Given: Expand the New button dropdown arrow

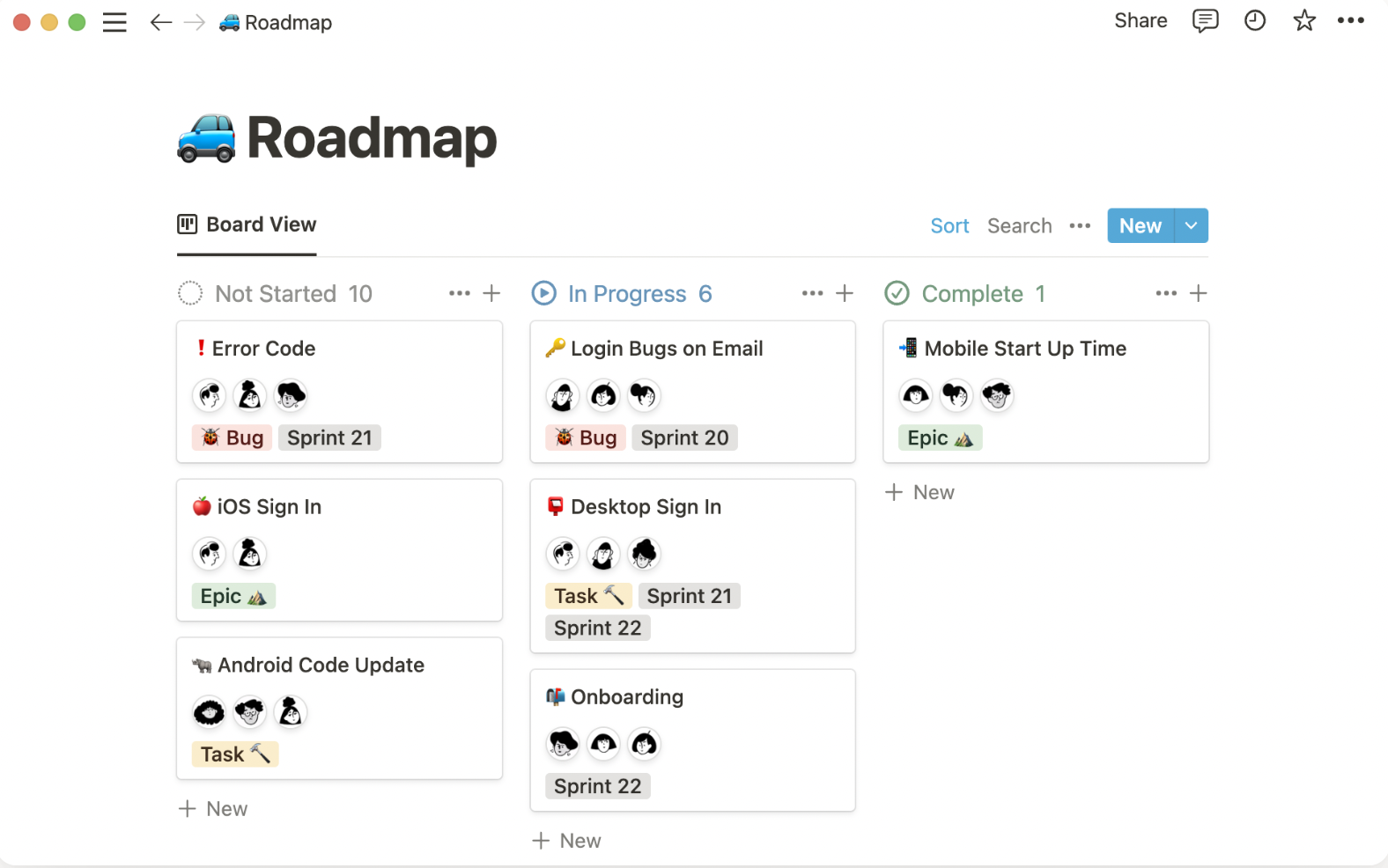Looking at the screenshot, I should click(x=1192, y=225).
